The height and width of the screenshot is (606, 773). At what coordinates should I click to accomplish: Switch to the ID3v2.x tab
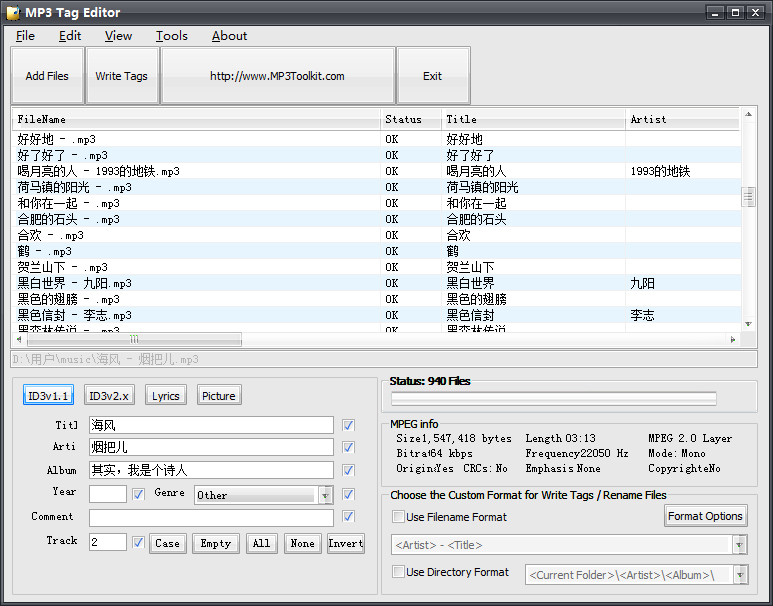tap(107, 396)
